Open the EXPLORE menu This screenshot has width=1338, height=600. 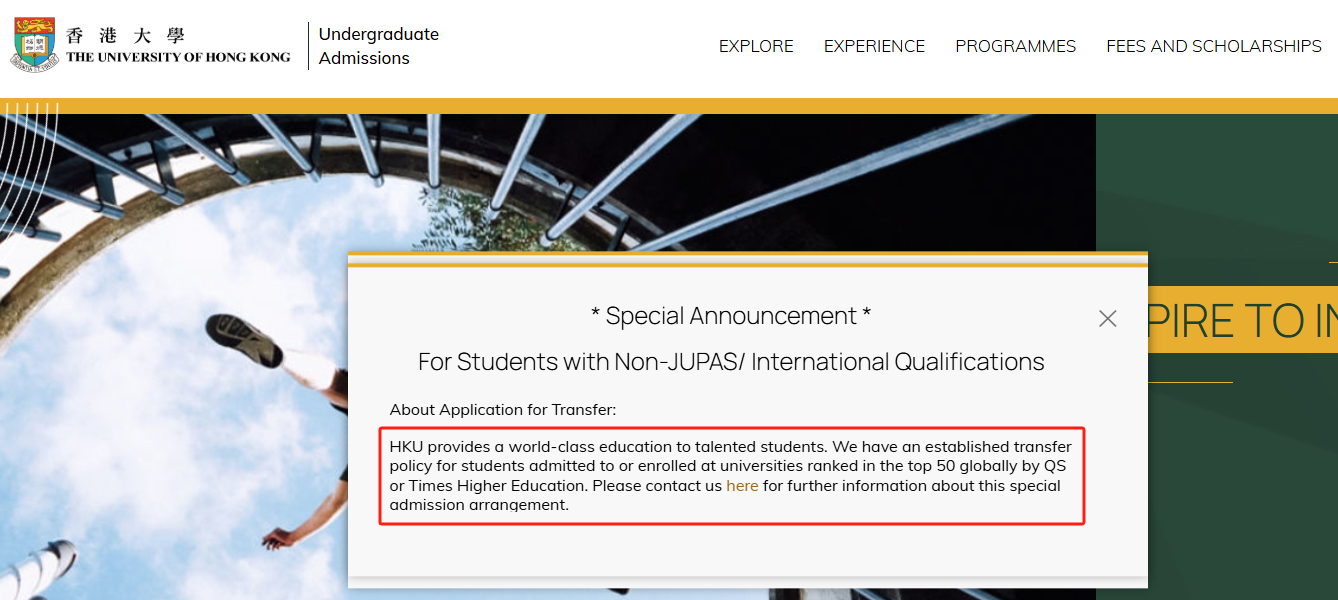[x=756, y=46]
